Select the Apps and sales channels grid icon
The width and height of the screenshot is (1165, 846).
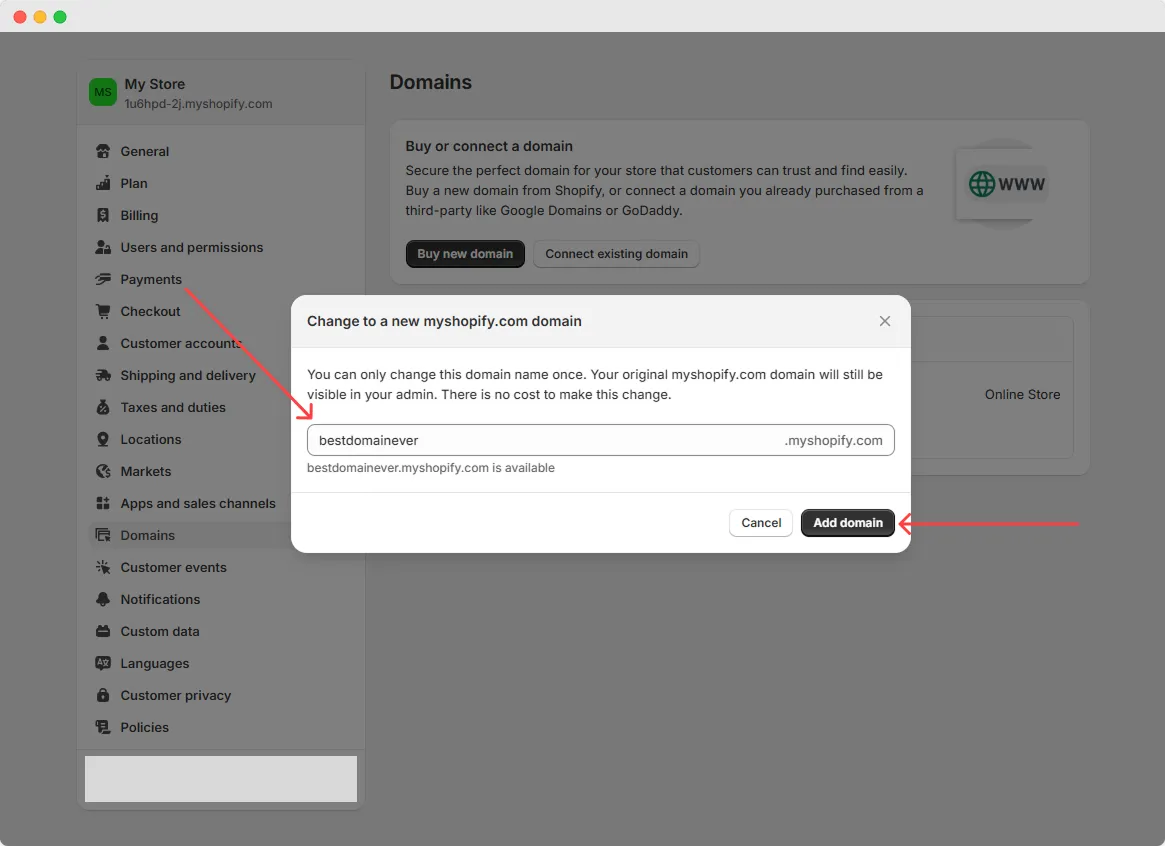coord(103,503)
